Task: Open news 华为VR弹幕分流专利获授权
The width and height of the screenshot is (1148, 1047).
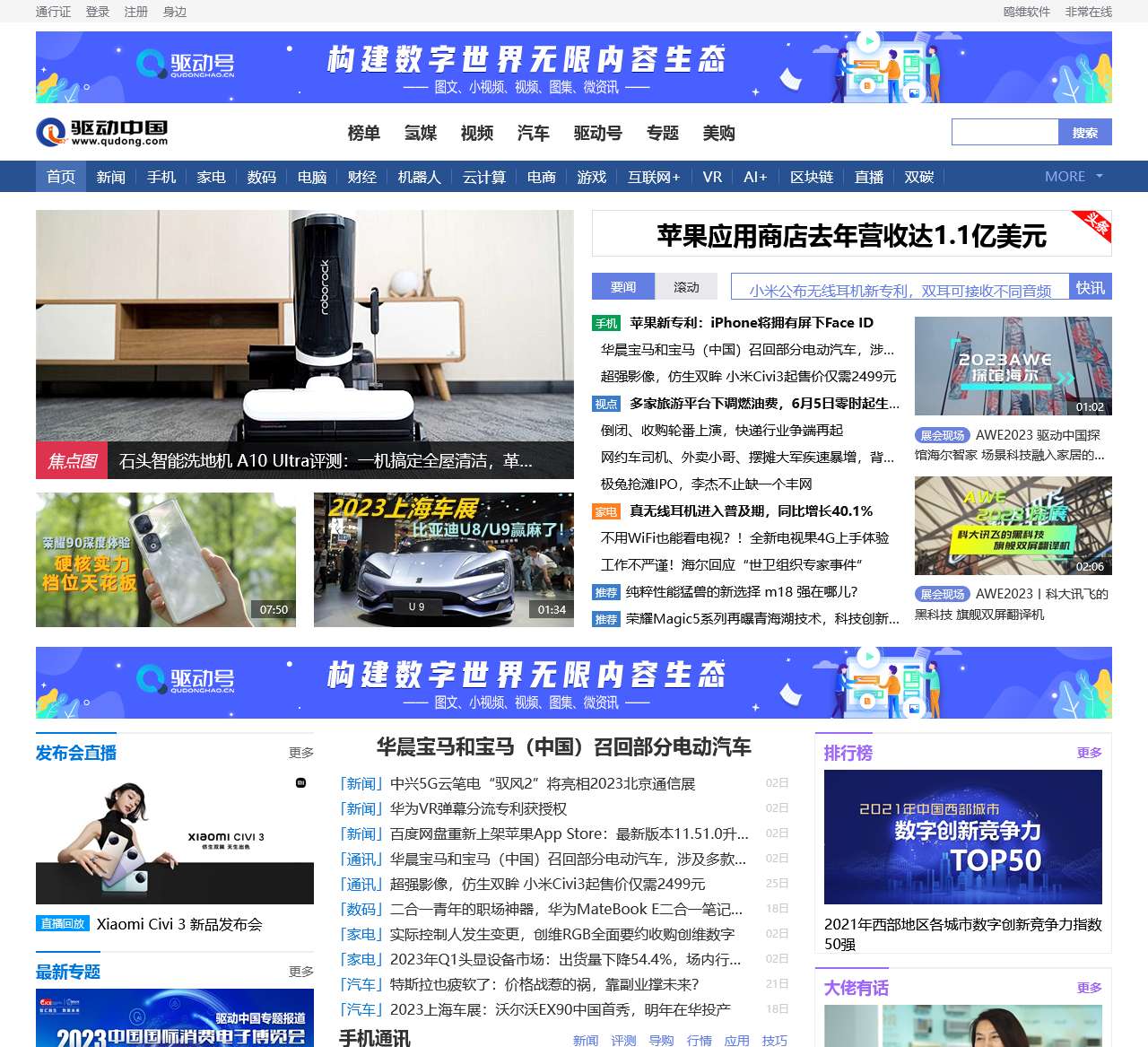Action: (x=478, y=808)
